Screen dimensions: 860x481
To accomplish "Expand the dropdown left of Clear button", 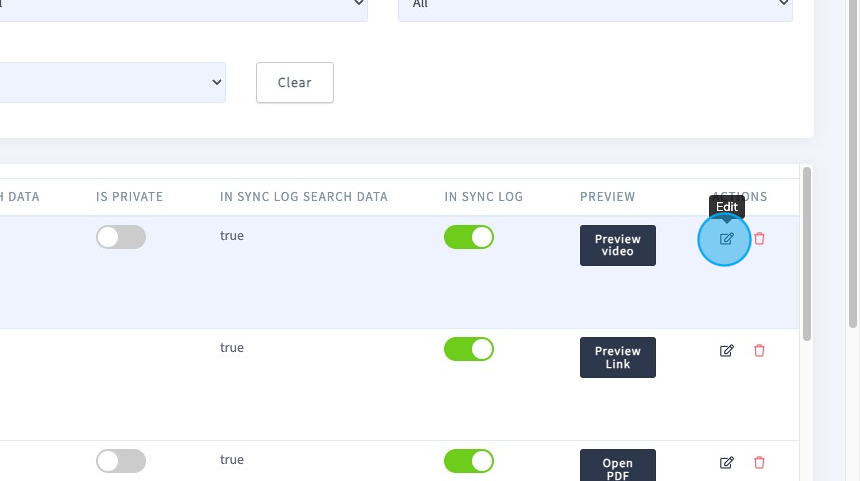I will click(112, 82).
